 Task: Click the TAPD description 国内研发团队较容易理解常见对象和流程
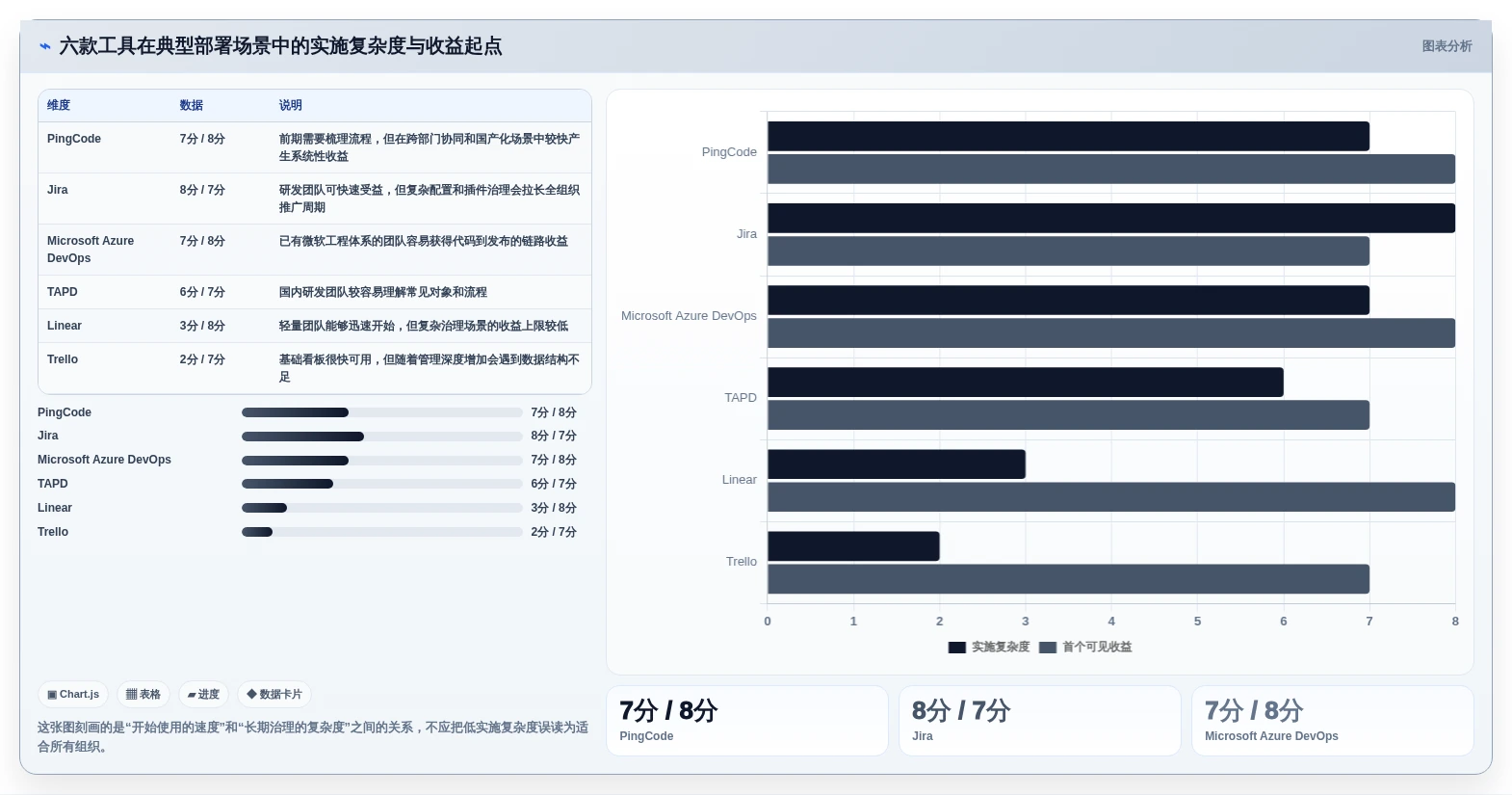(383, 292)
